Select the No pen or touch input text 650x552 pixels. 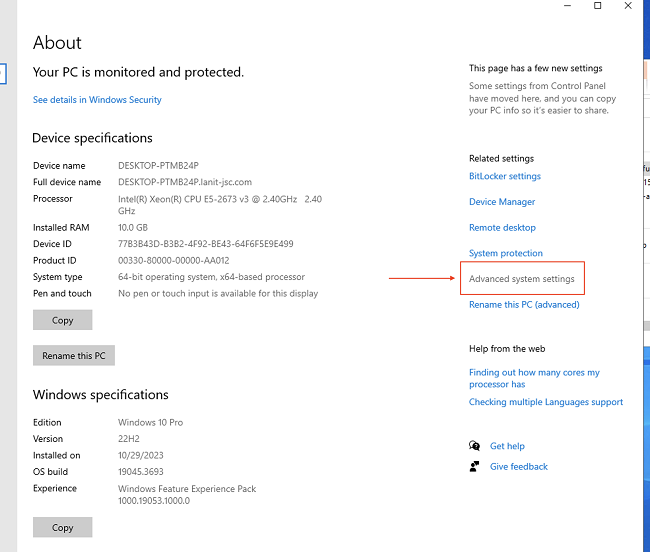218,293
